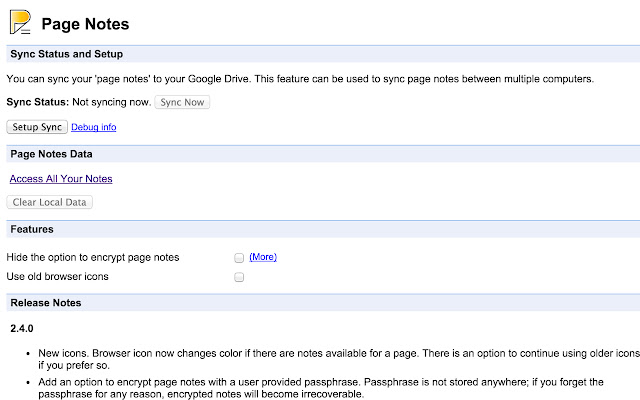Click the Clear Local Data button

coord(50,202)
